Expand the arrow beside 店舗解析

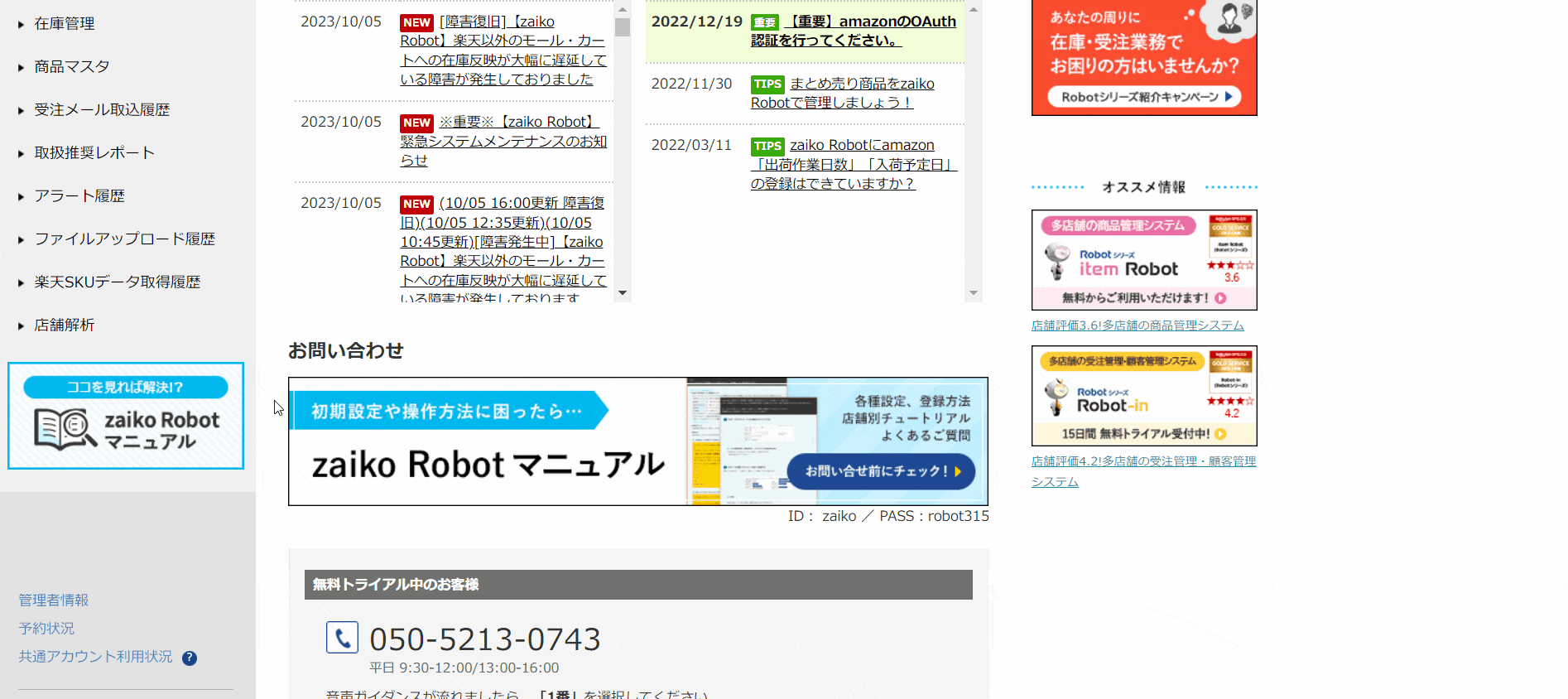[22, 326]
